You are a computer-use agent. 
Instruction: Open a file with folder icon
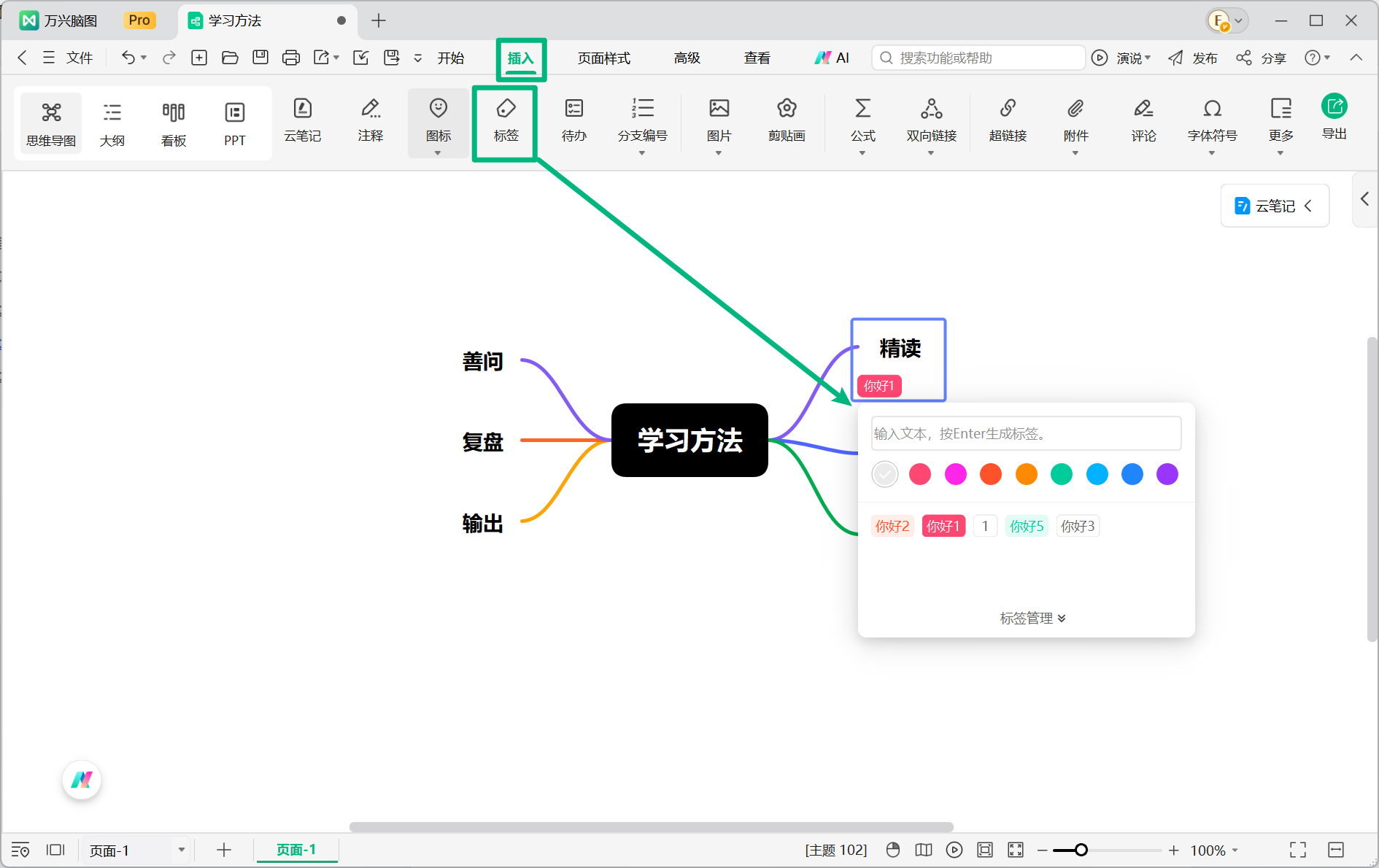coord(230,58)
